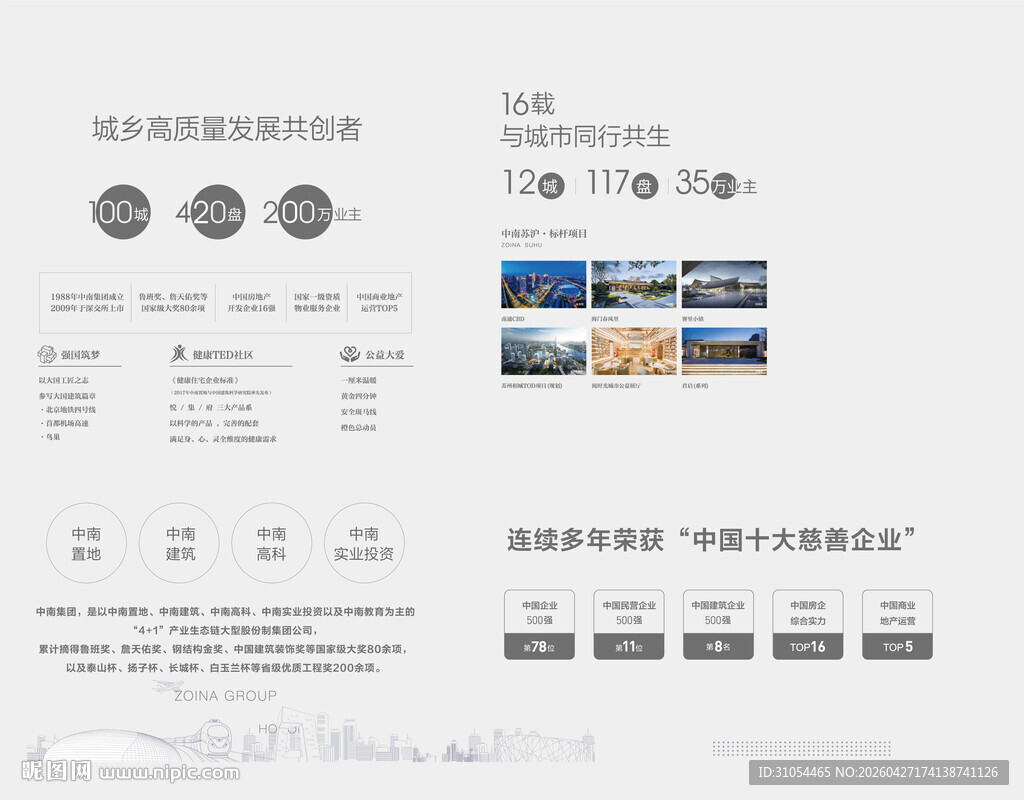Click the 中南苏沪·标杆项目 label
This screenshot has height=800, width=1024.
[x=544, y=233]
